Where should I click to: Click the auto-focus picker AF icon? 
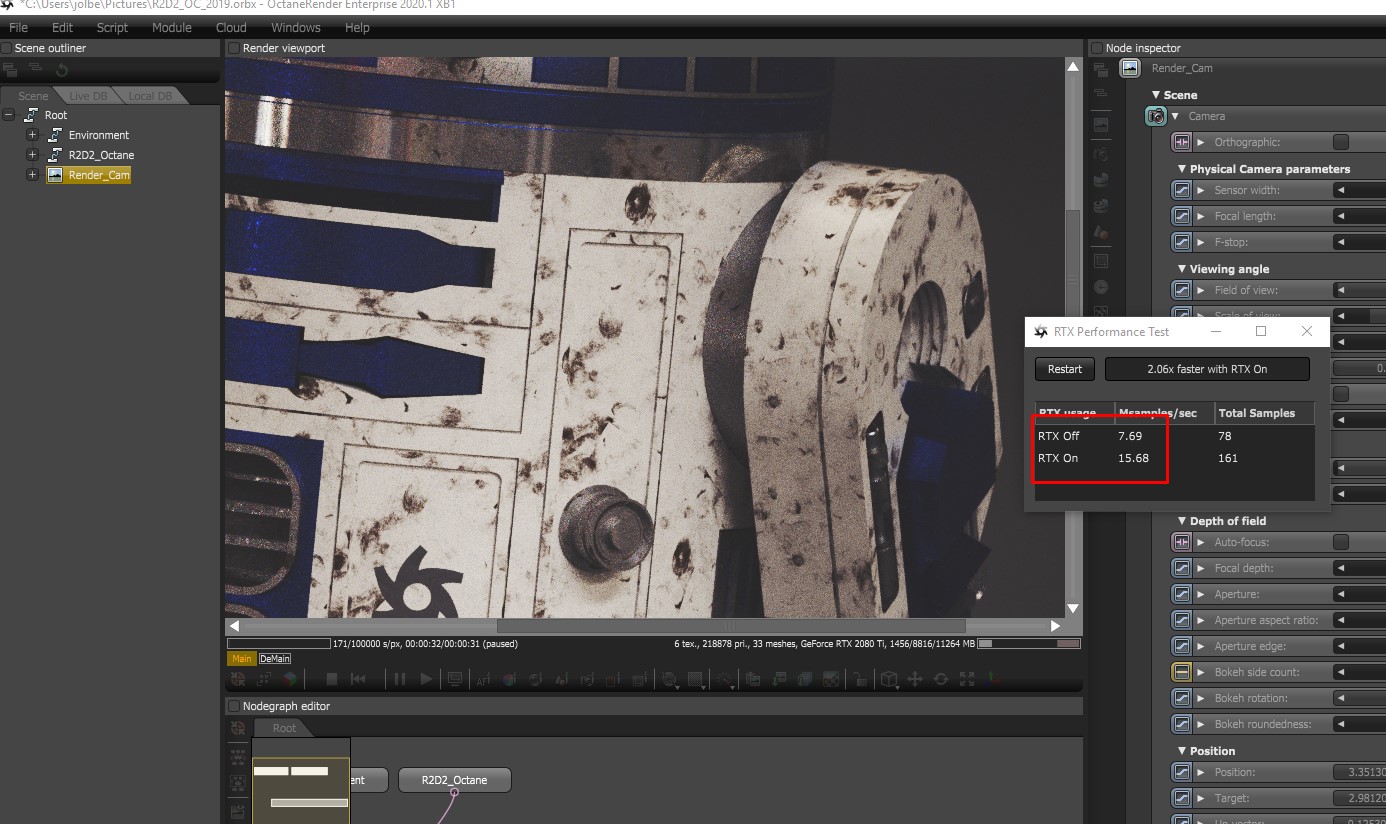[483, 680]
